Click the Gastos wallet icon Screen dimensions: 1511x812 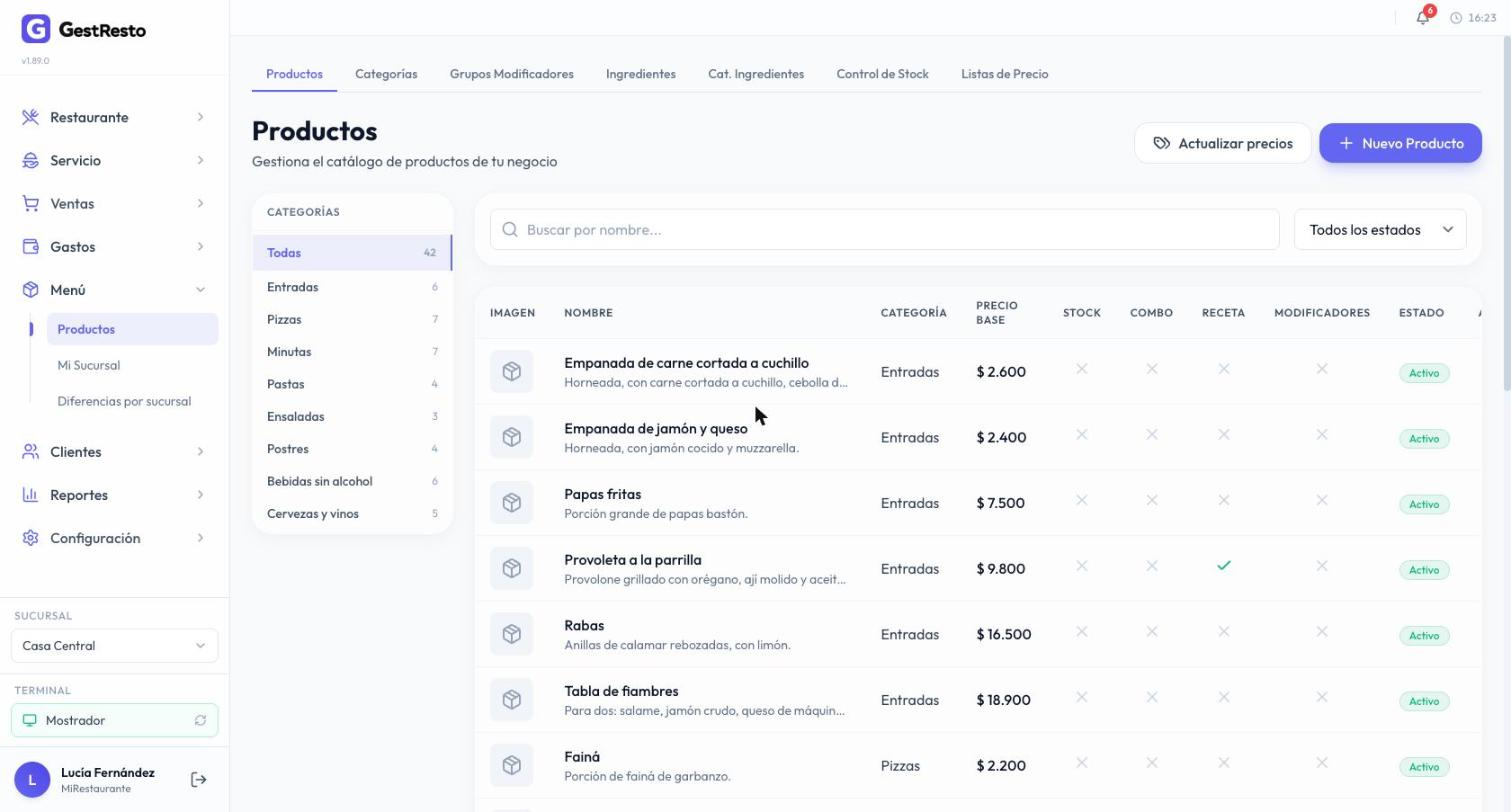click(x=31, y=246)
